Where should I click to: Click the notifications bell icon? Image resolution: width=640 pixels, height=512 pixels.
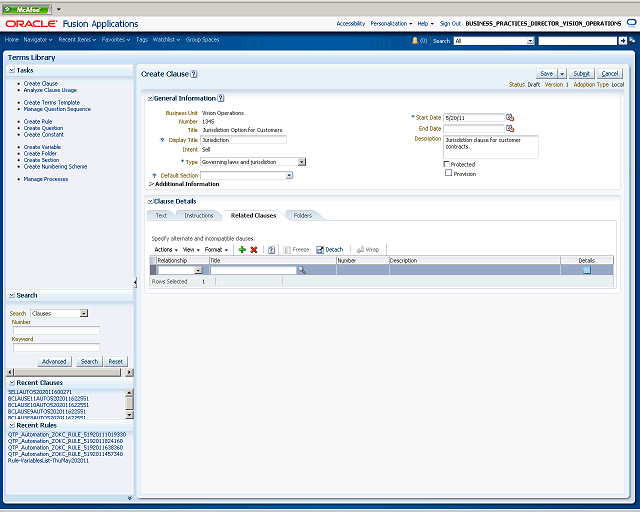[415, 40]
